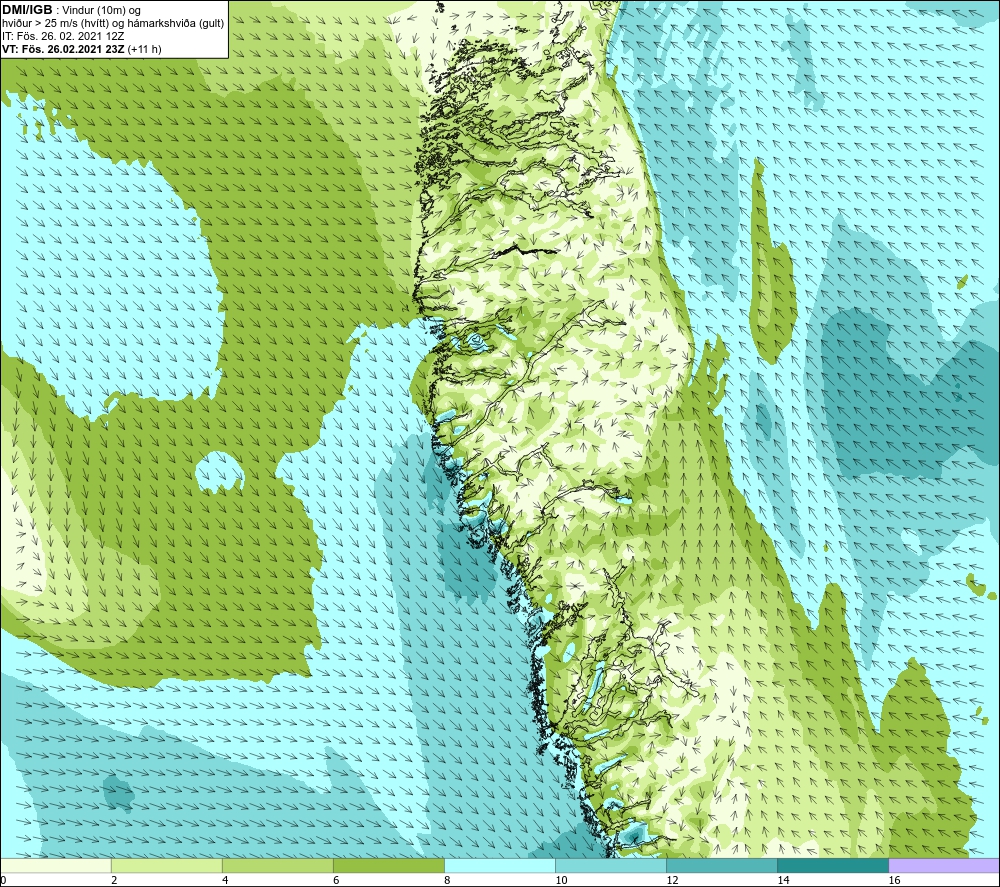
Task: Click the light green 2–4 m/s legend swatch
Action: 167,865
